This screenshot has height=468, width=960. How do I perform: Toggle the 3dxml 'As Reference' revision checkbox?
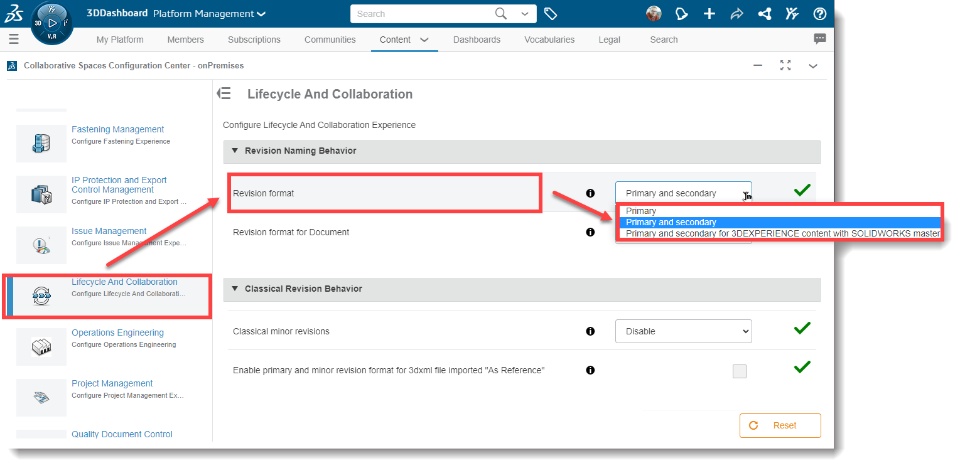(740, 371)
